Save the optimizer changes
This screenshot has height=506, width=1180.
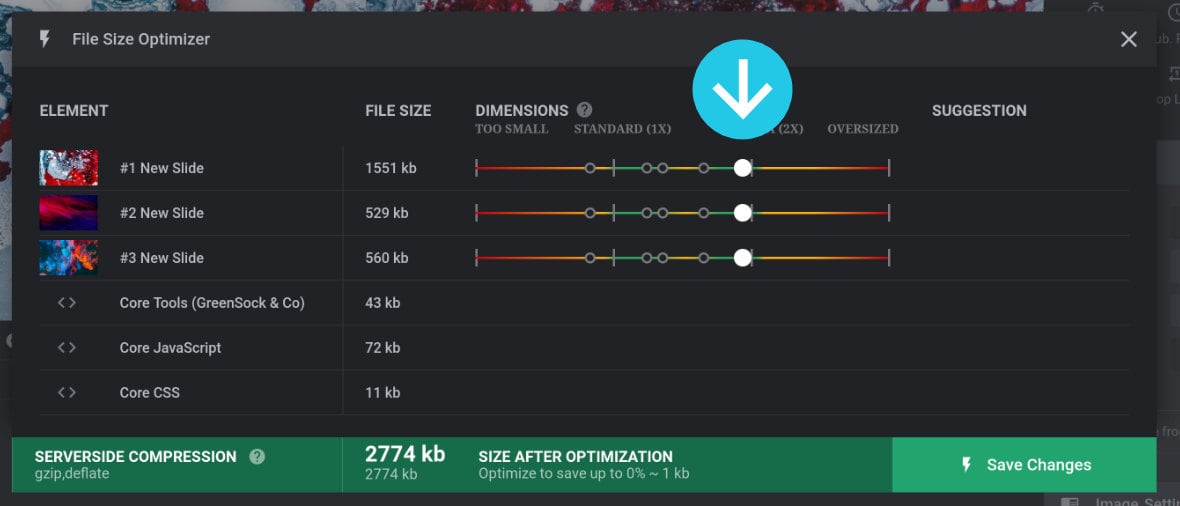coord(1024,464)
